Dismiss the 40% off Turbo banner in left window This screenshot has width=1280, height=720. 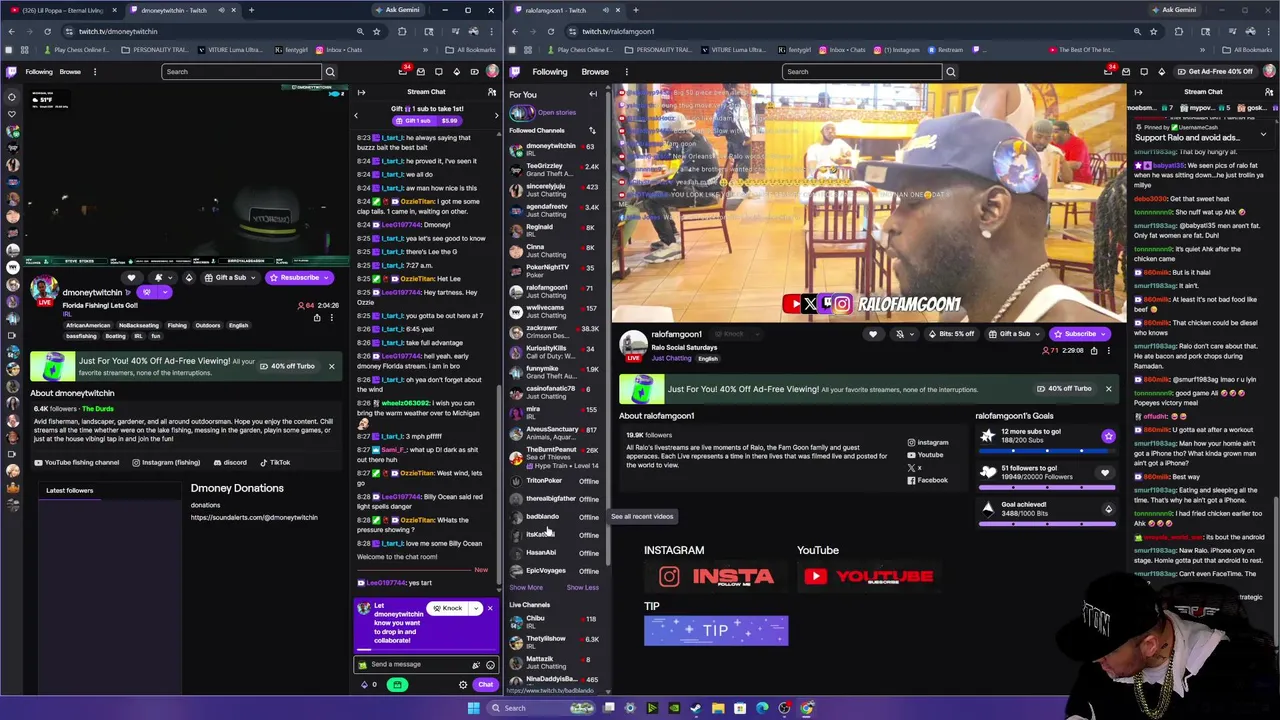click(331, 366)
